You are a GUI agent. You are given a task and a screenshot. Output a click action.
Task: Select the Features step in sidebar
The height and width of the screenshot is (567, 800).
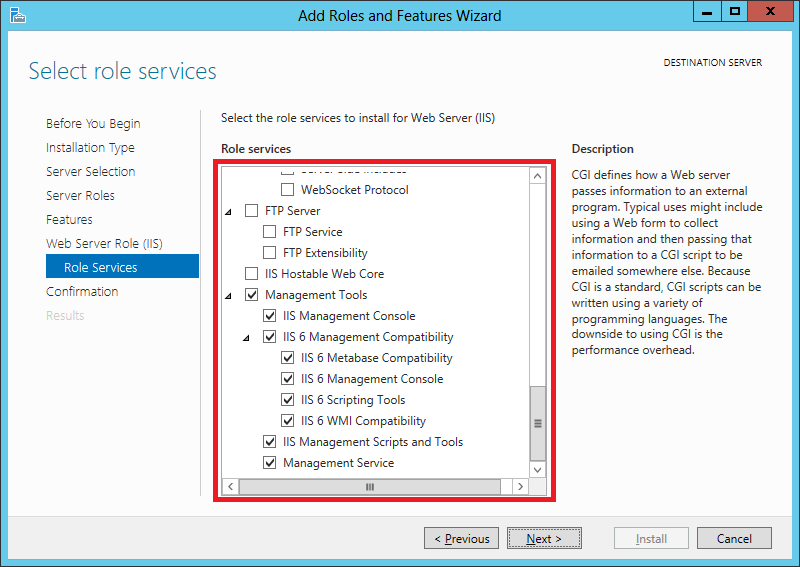69,219
